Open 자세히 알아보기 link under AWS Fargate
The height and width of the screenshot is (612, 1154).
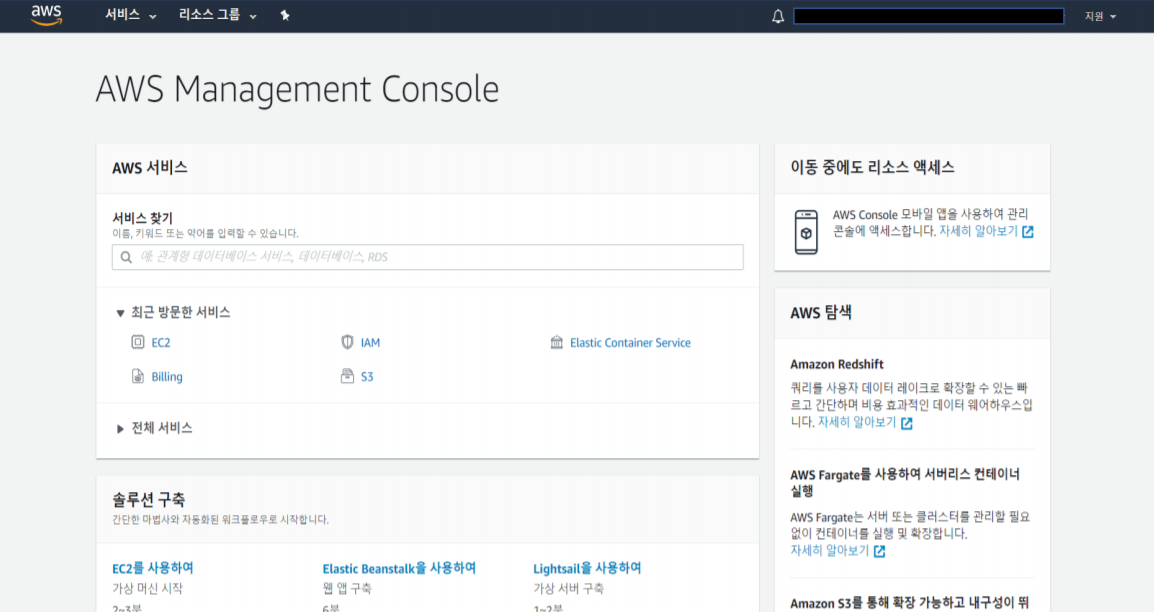click(x=829, y=550)
